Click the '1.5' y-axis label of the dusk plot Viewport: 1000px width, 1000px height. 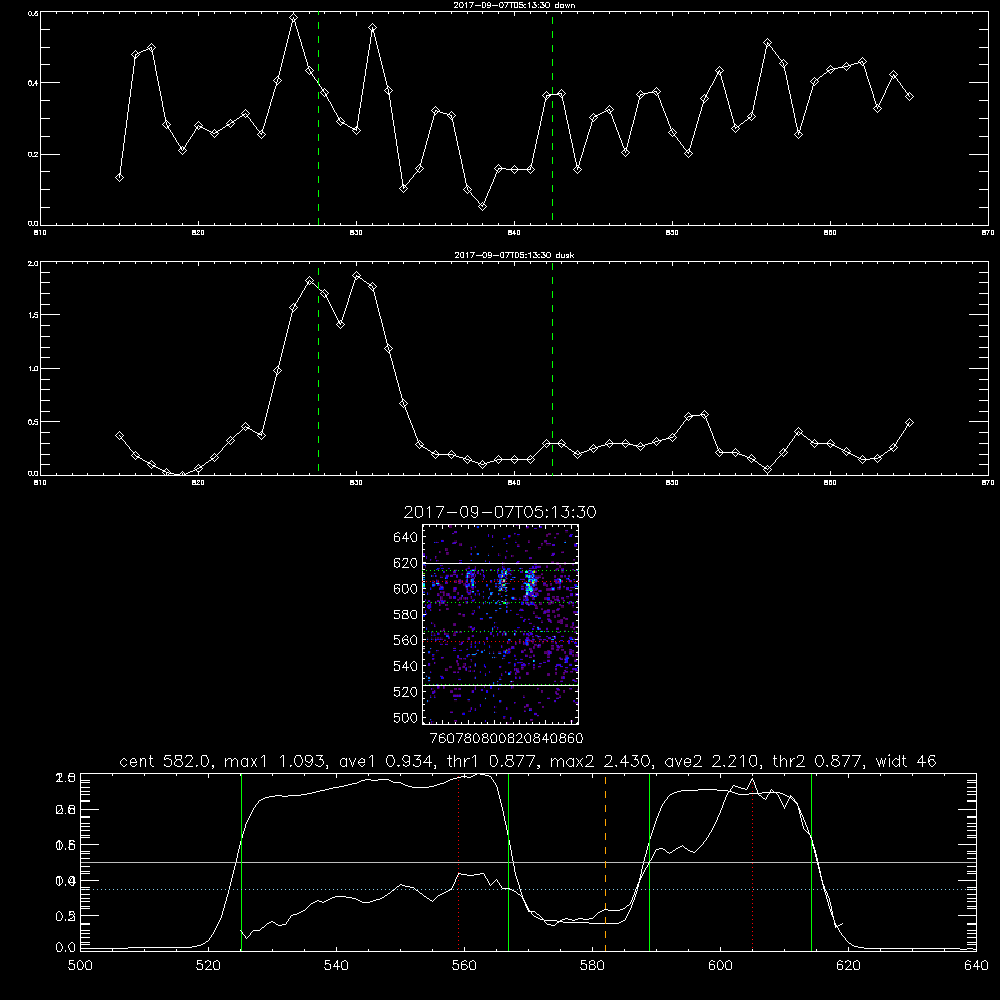(x=33, y=315)
